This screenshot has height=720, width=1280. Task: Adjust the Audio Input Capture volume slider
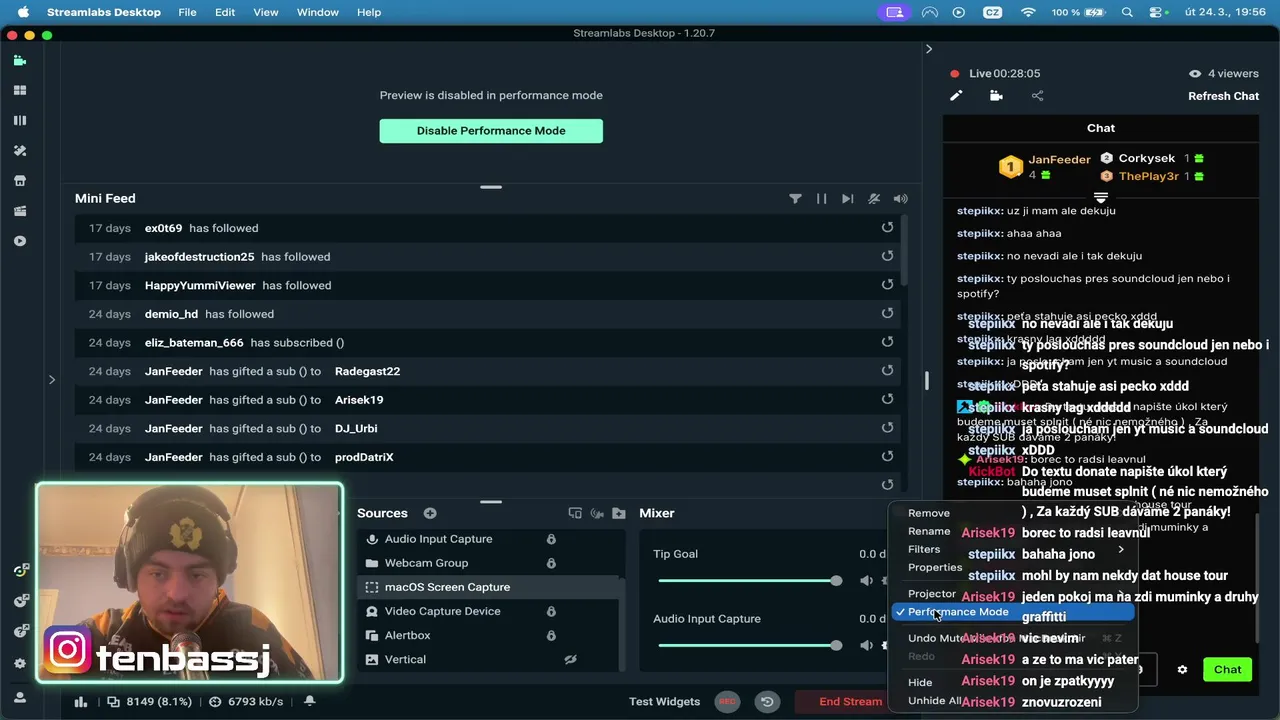tap(748, 645)
